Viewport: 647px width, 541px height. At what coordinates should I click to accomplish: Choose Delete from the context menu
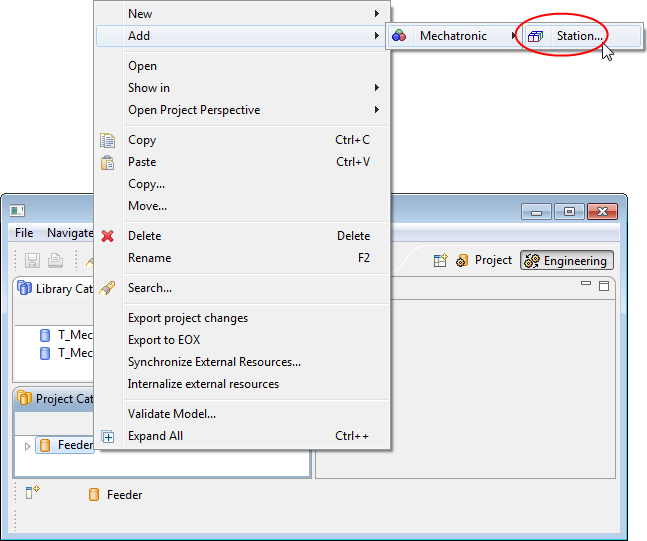point(243,236)
